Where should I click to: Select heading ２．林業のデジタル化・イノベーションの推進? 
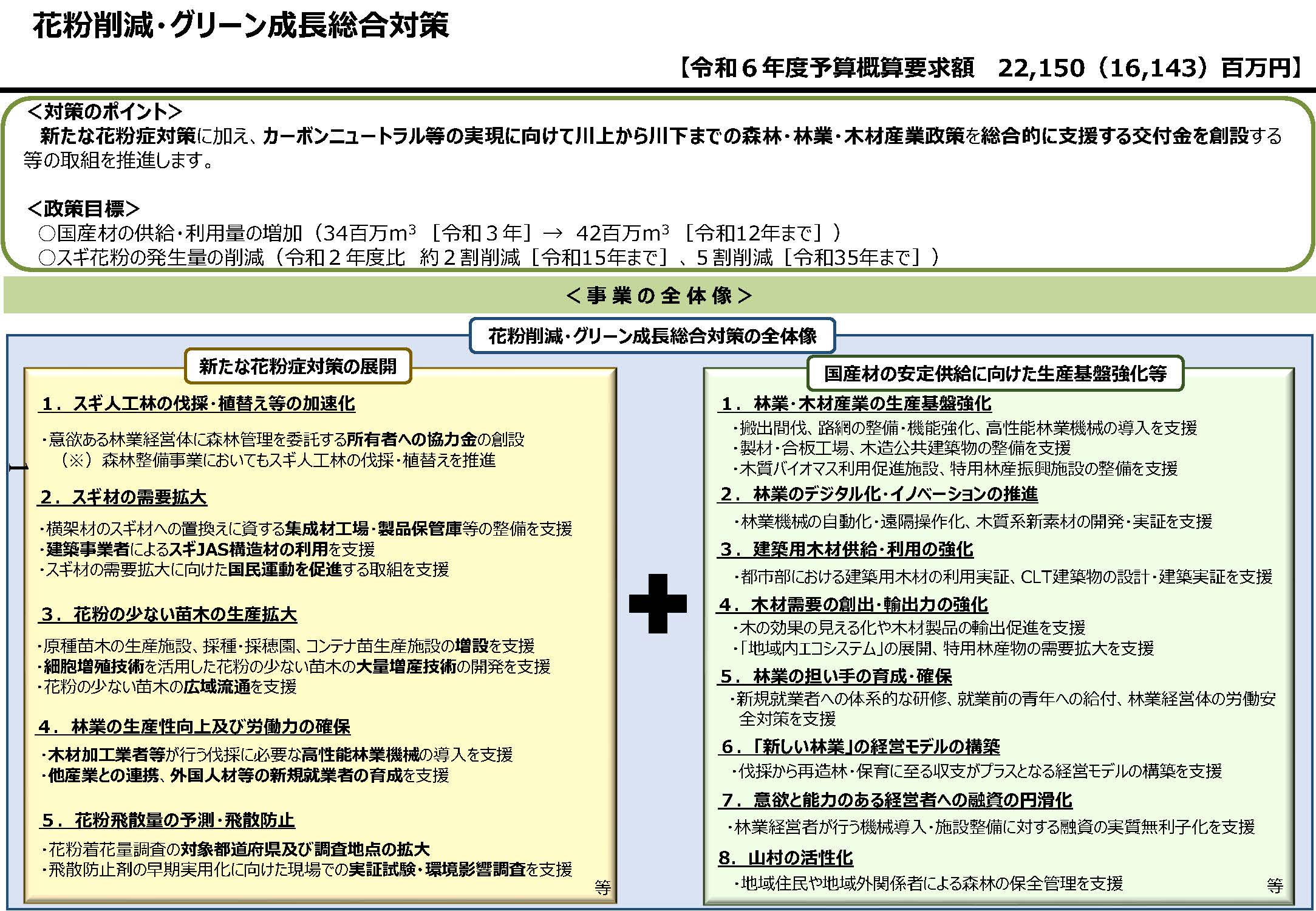[x=878, y=494]
